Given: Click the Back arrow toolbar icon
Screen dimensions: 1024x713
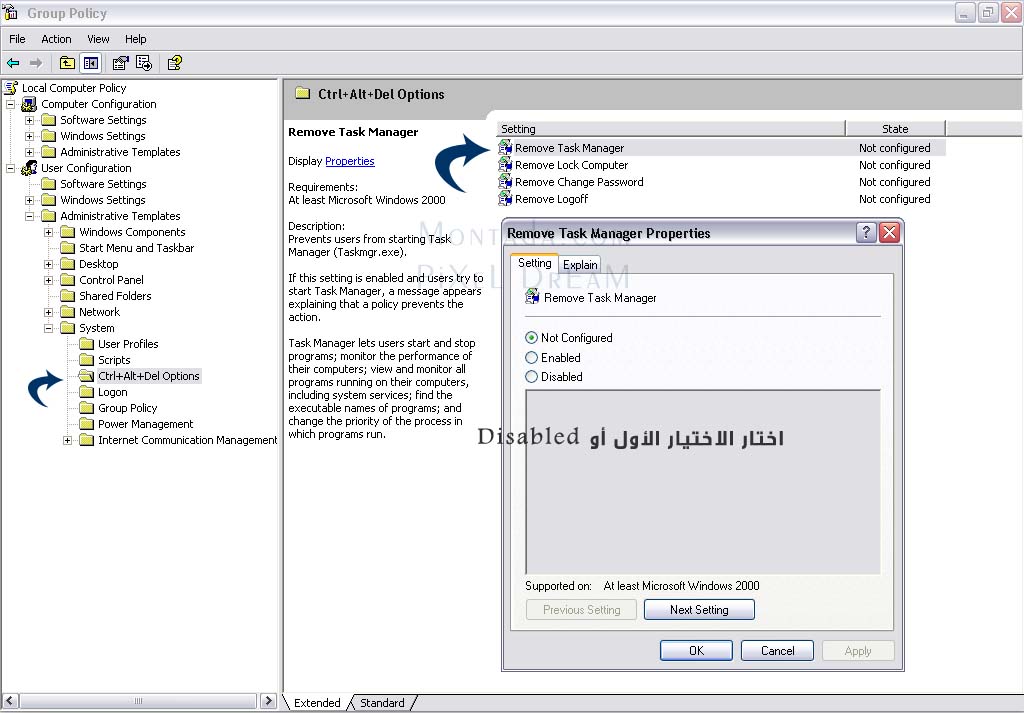Looking at the screenshot, I should coord(13,63).
